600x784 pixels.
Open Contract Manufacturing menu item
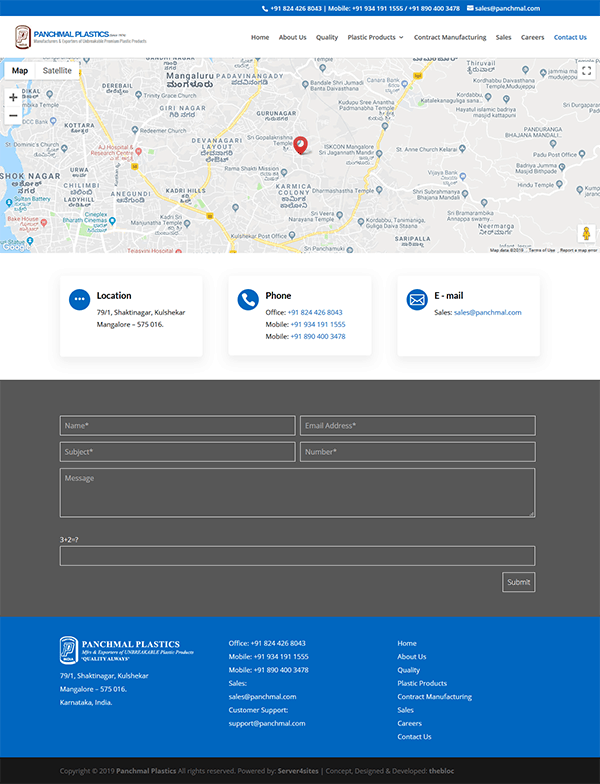450,38
